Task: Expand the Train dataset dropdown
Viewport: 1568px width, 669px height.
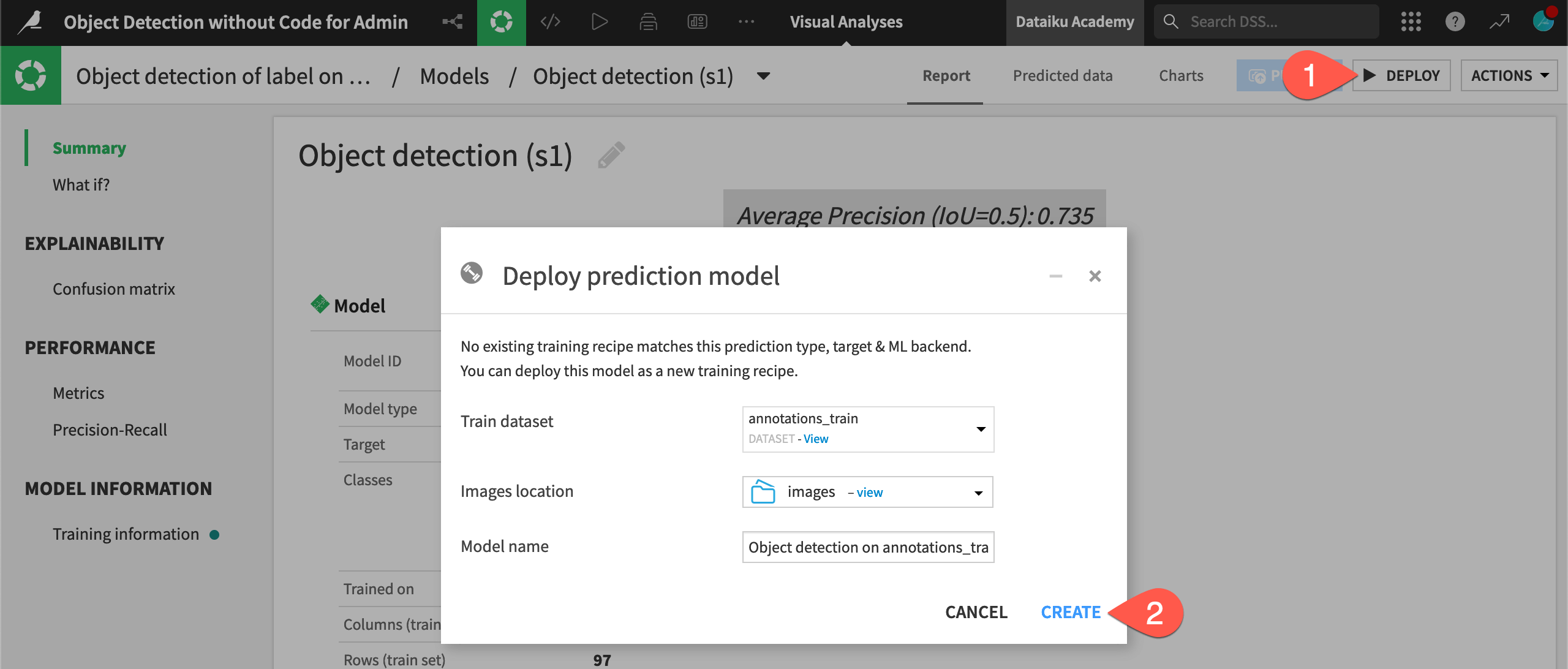Action: point(980,428)
